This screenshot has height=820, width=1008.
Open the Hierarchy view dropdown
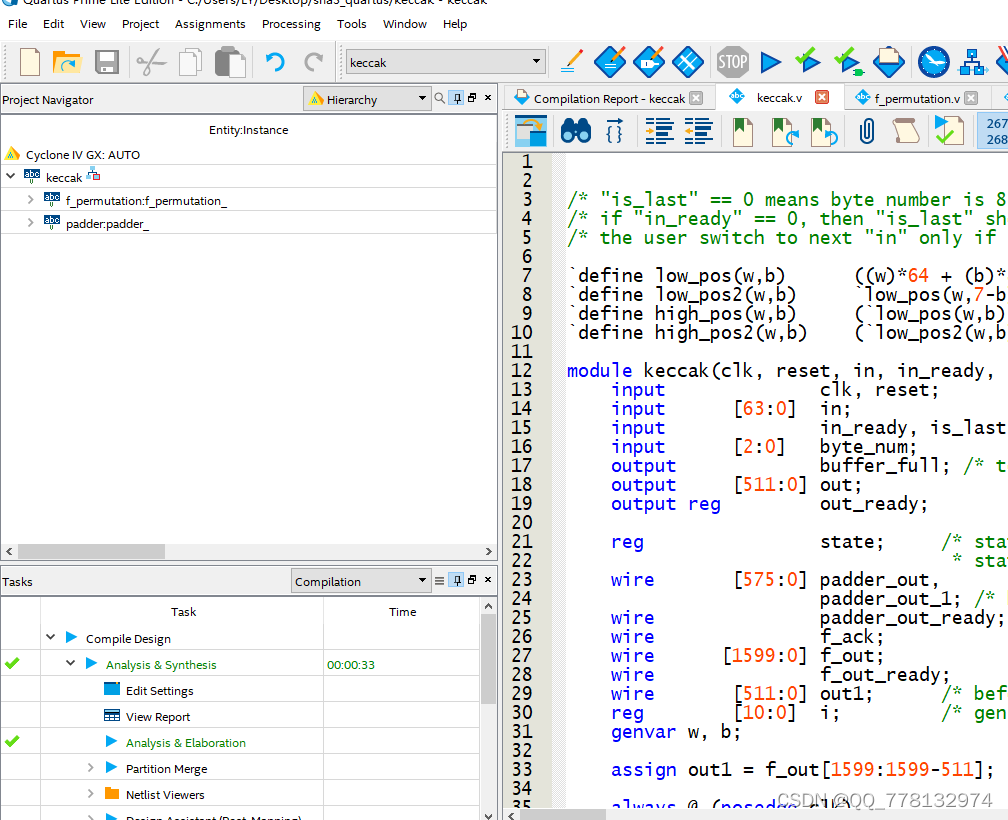pos(366,99)
